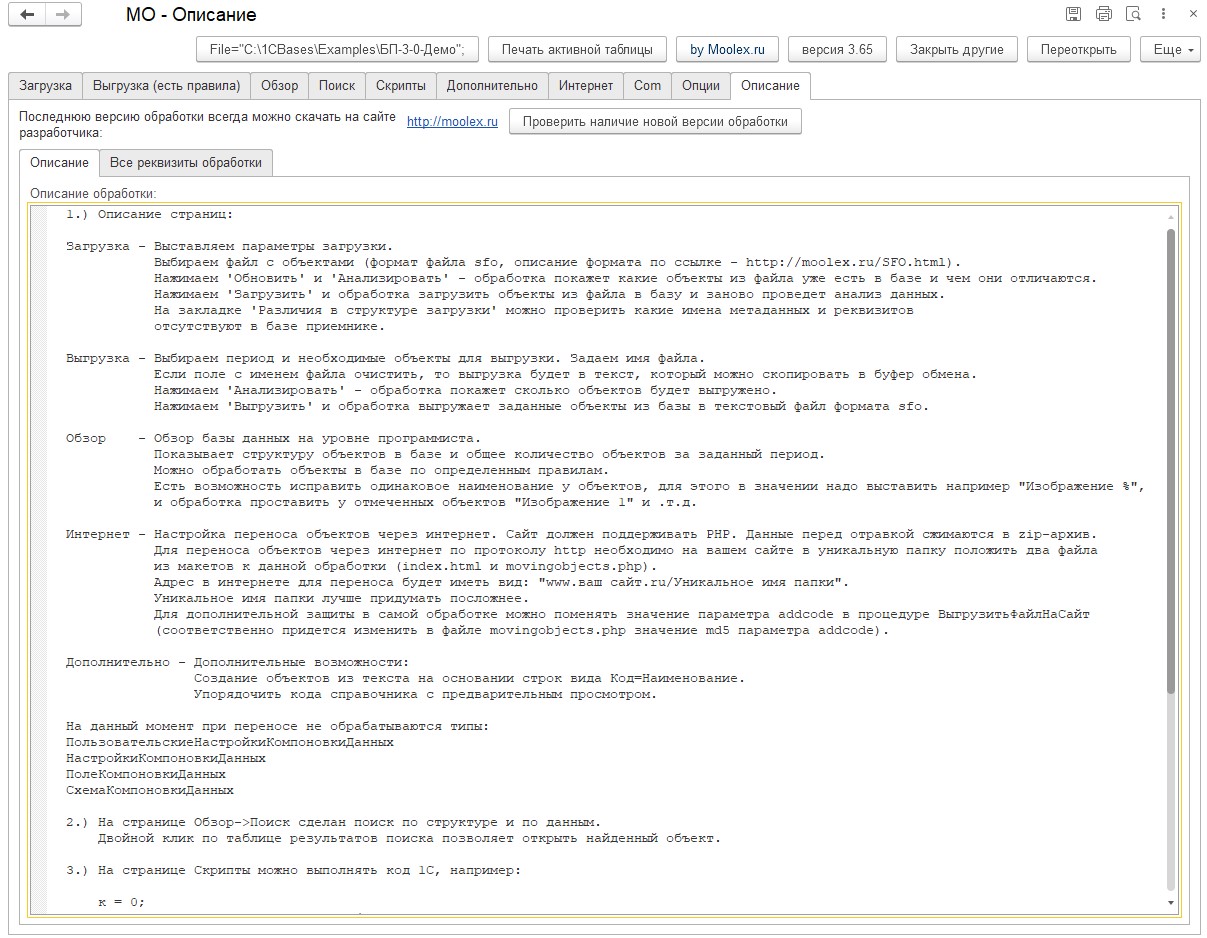1207x938 pixels.
Task: Click 'Упорядочить кода справочника' line
Action: tap(425, 694)
